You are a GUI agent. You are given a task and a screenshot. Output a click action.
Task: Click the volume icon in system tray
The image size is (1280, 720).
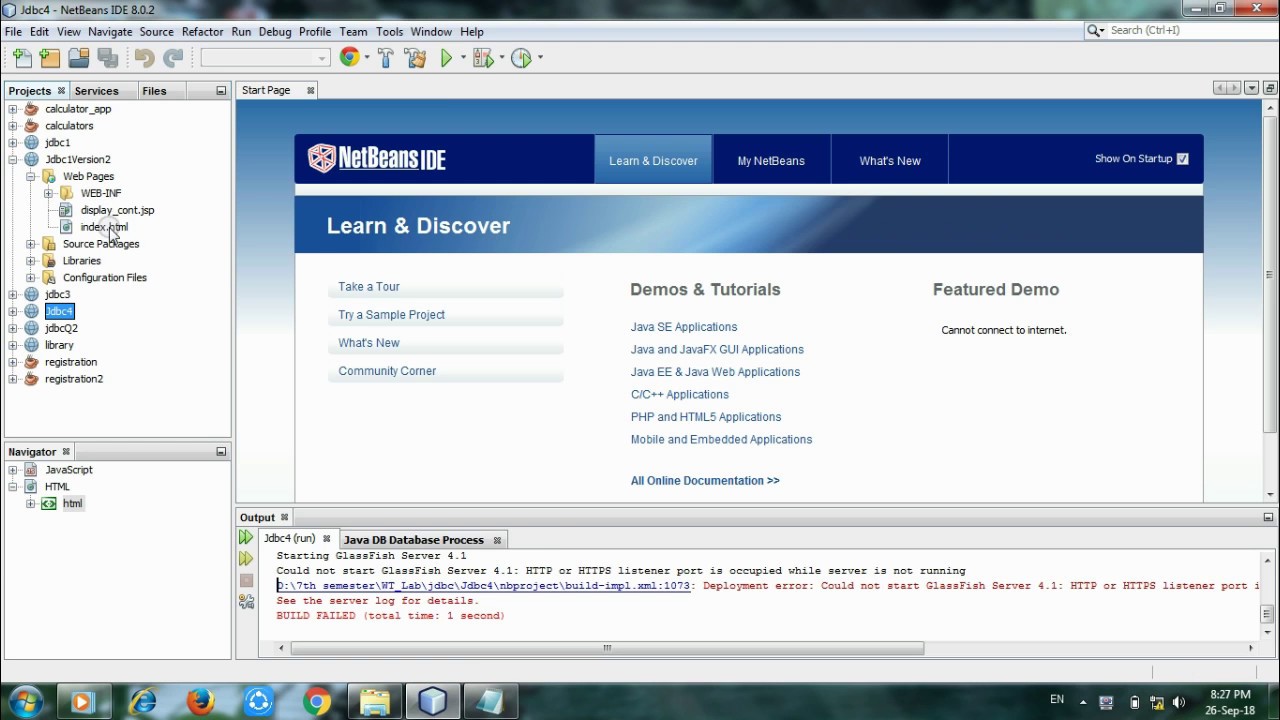[x=1178, y=702]
